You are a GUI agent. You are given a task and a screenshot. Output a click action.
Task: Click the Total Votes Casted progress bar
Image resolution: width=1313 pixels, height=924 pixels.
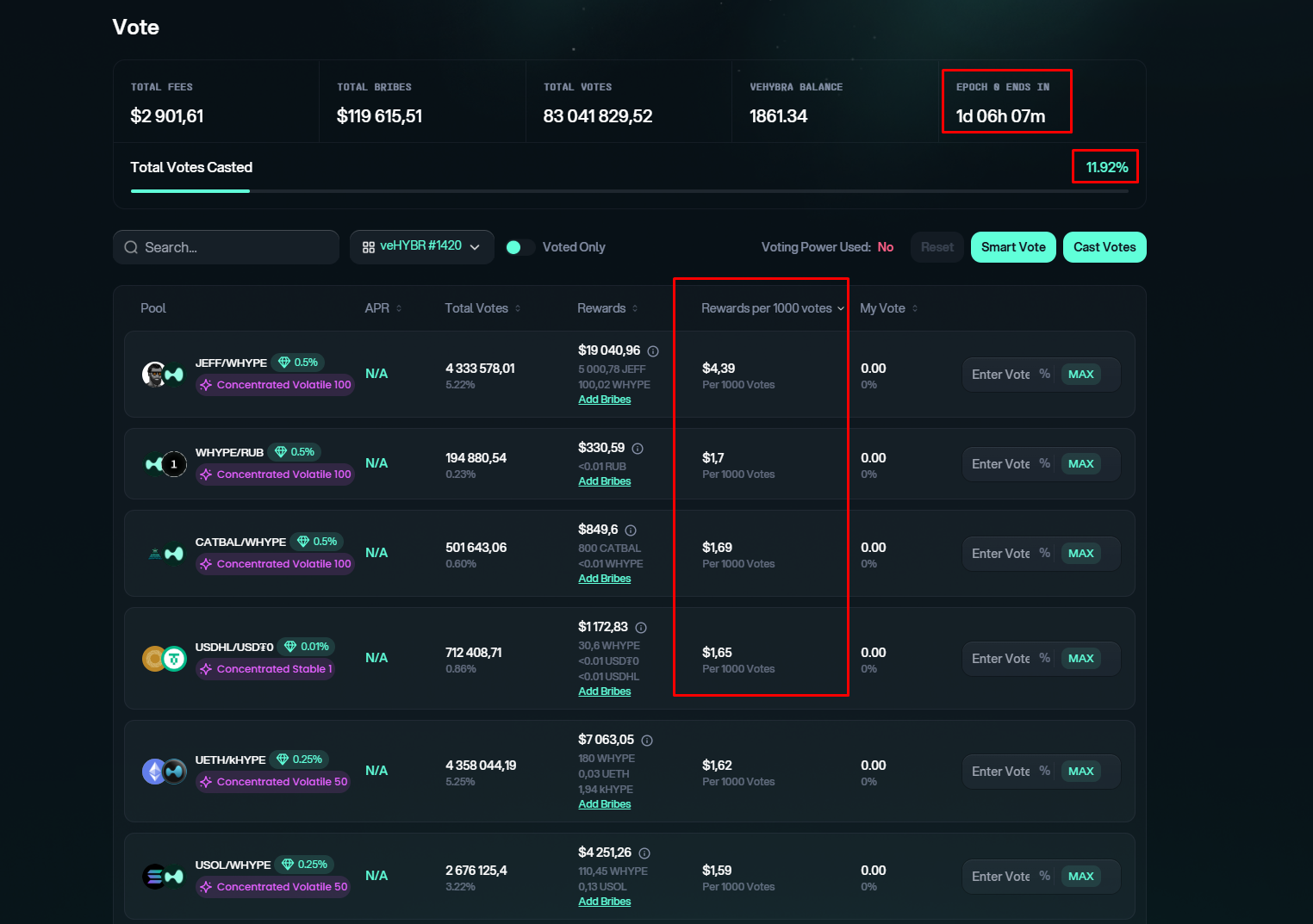click(629, 191)
